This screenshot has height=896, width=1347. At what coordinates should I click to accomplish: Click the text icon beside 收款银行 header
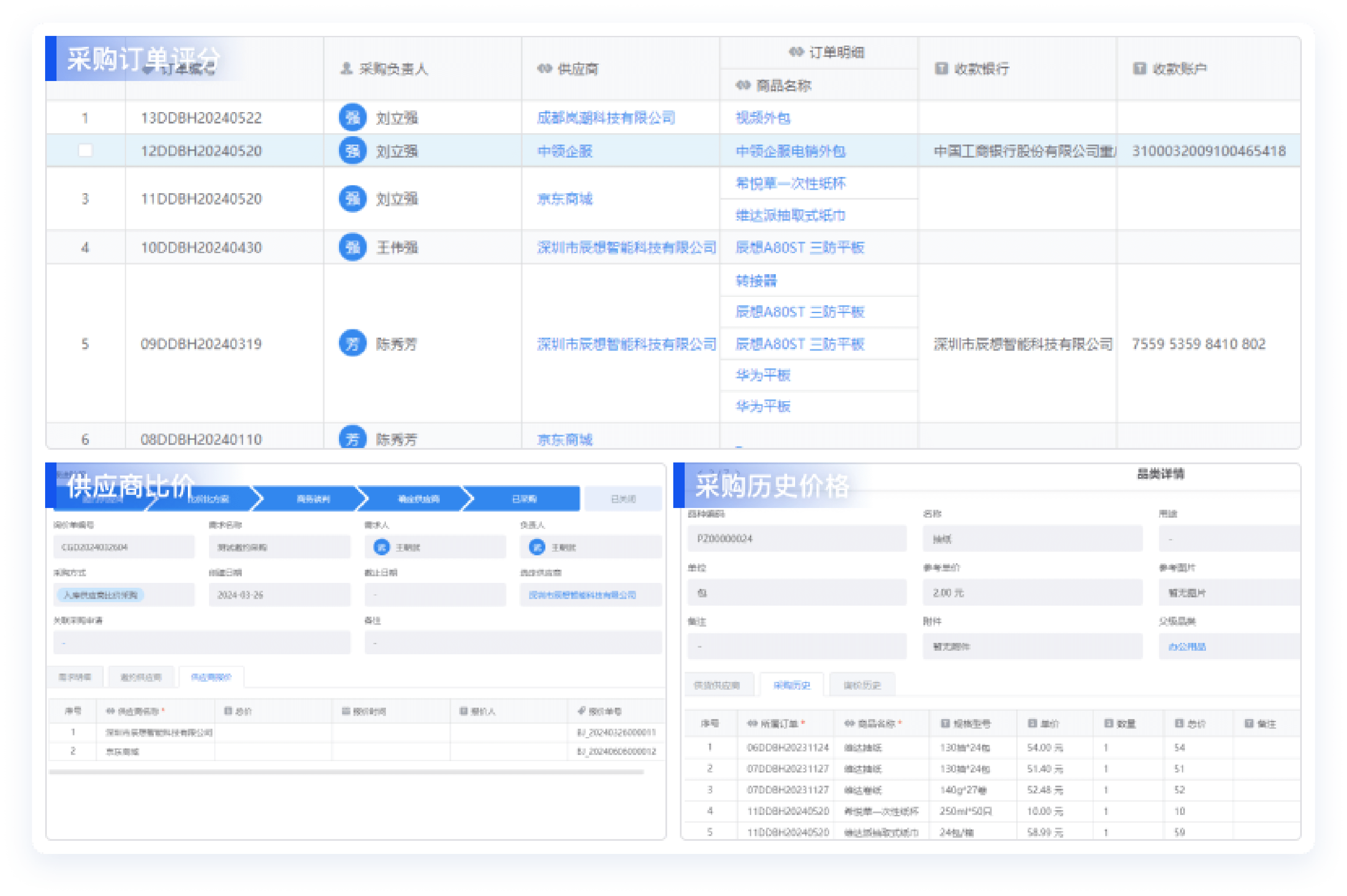(940, 69)
